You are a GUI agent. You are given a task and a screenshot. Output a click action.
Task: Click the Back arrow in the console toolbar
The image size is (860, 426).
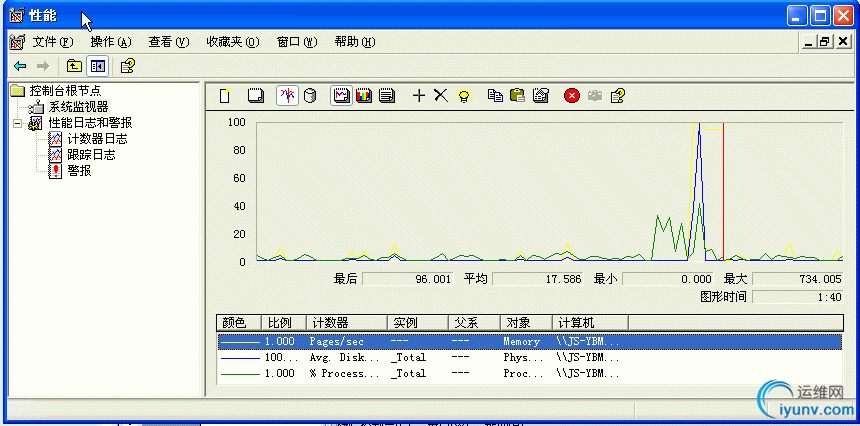coord(20,66)
